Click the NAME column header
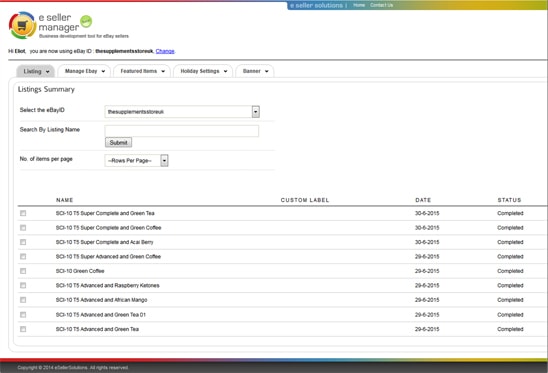The width and height of the screenshot is (548, 373). point(65,200)
